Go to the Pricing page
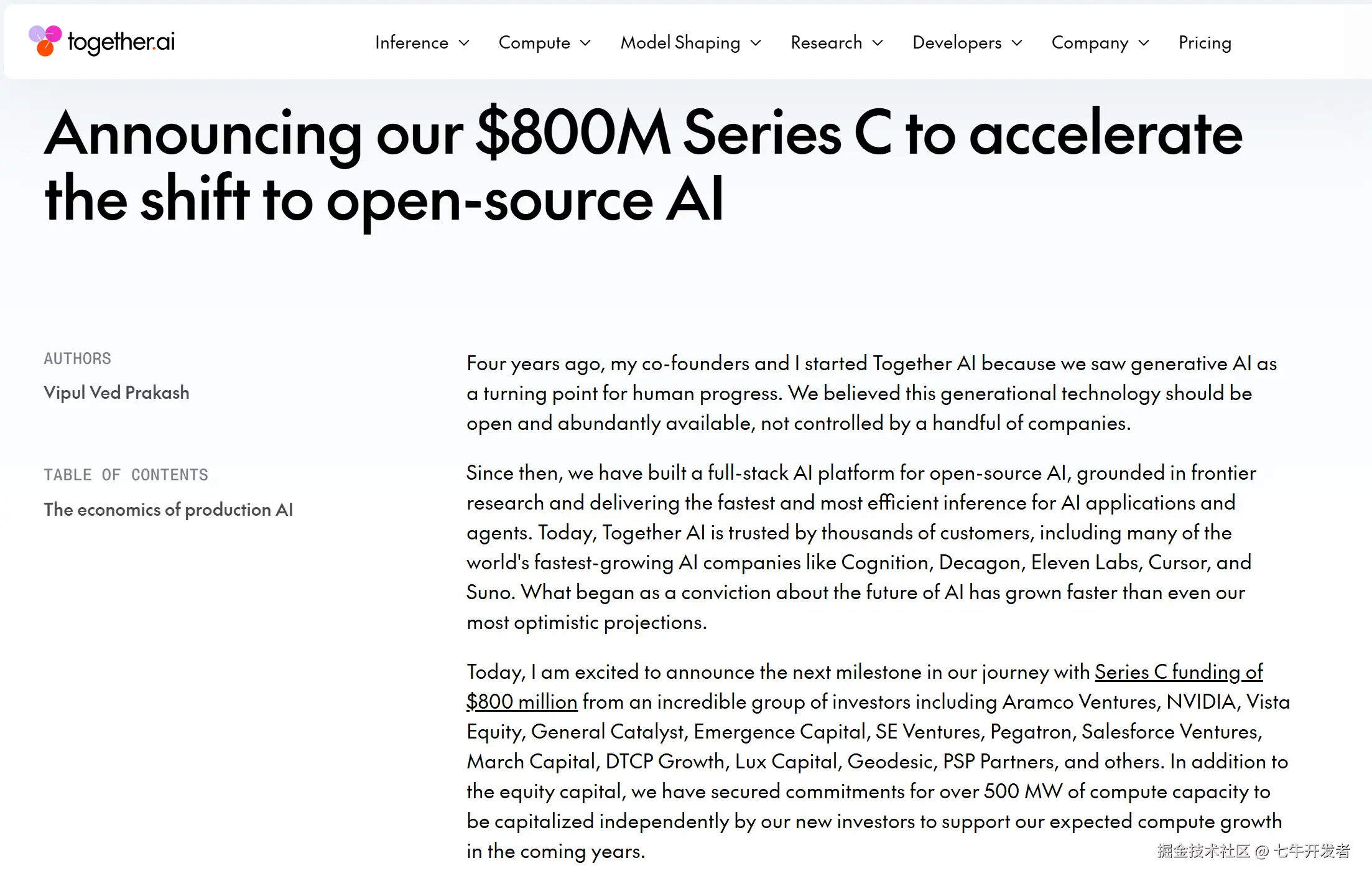Screen dimensions: 1372x881 pos(1205,42)
